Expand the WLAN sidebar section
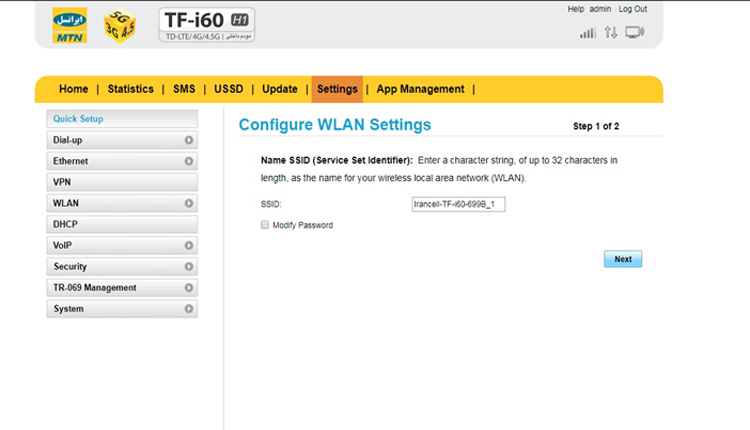The width and height of the screenshot is (750, 430). (x=122, y=203)
